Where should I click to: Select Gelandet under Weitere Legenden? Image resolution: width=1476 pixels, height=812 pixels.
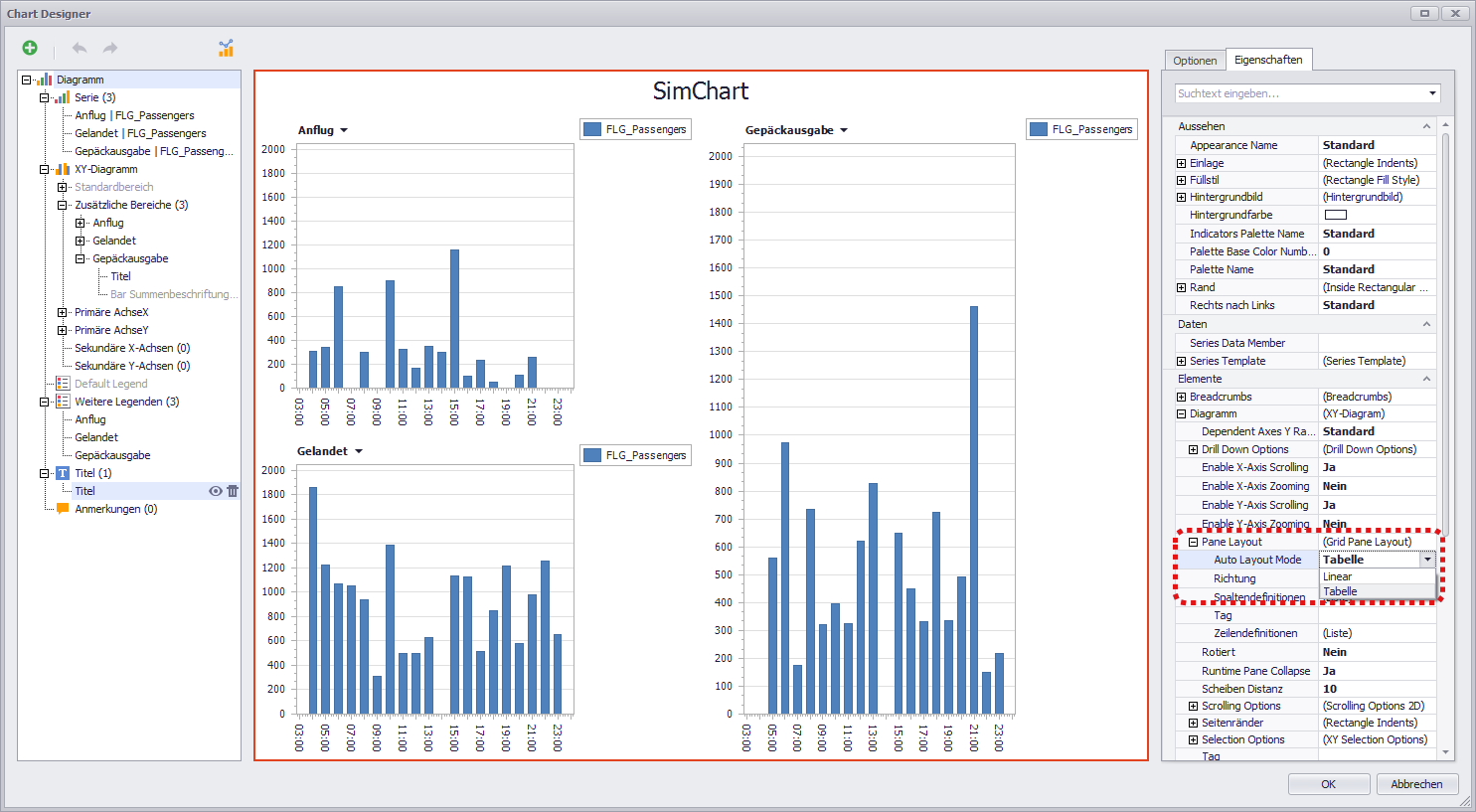tap(96, 437)
